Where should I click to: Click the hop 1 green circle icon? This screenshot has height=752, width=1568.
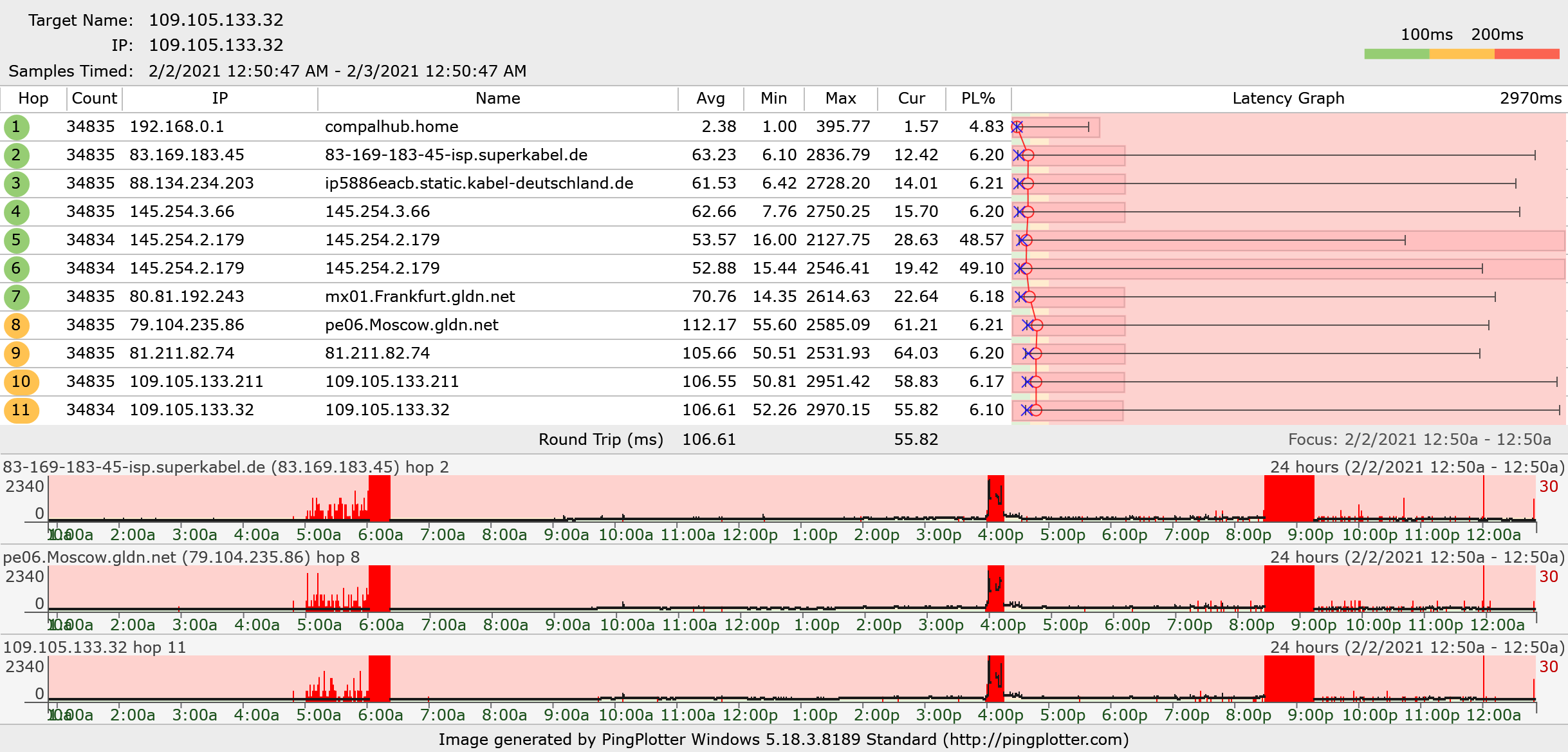[x=16, y=127]
